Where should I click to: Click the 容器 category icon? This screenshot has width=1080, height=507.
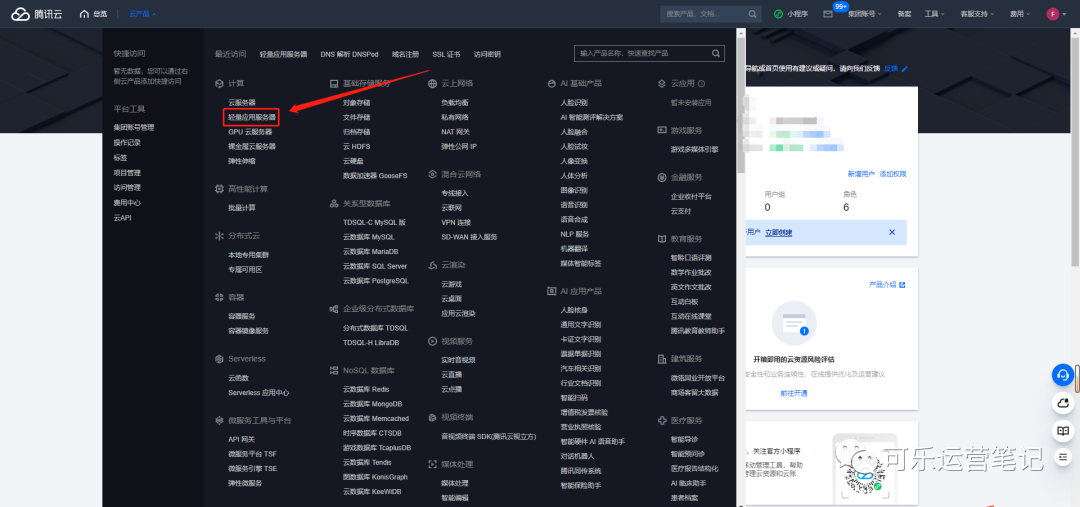coord(219,297)
